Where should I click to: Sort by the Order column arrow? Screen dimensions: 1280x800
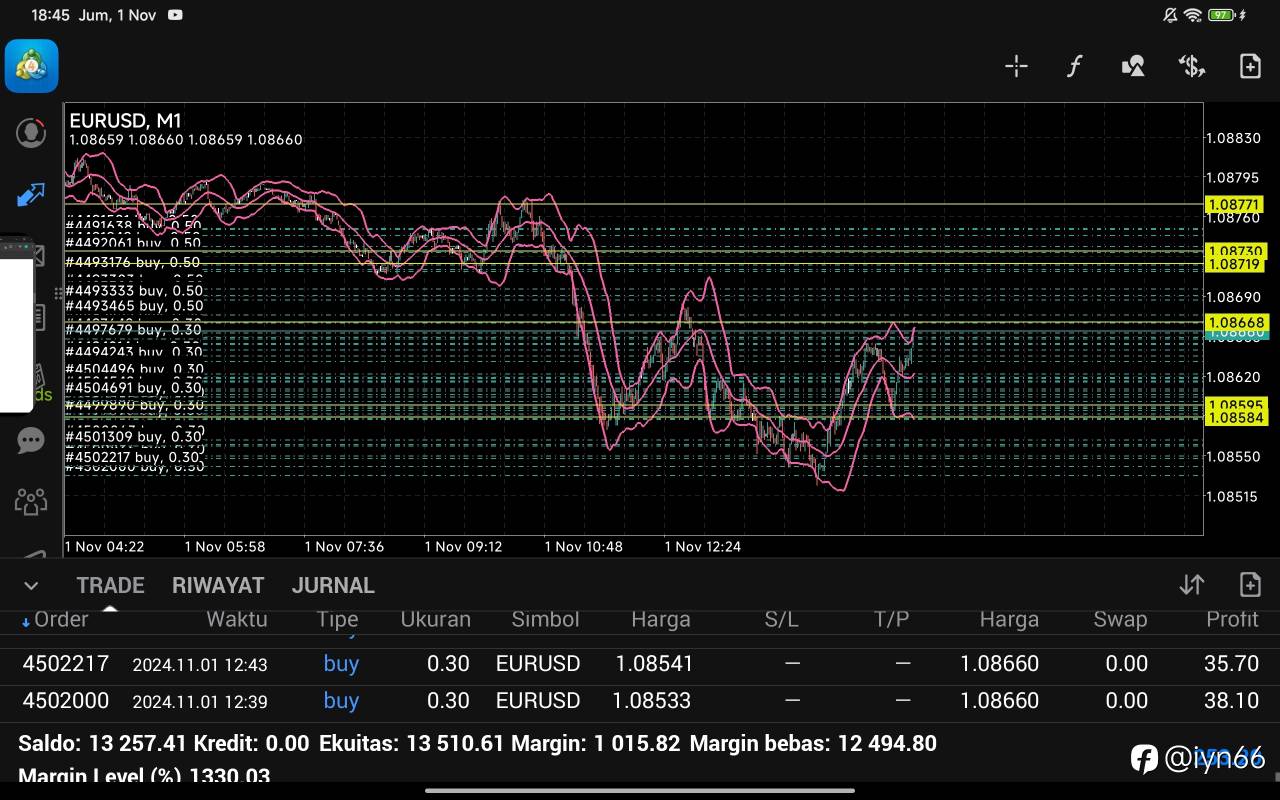(x=26, y=621)
